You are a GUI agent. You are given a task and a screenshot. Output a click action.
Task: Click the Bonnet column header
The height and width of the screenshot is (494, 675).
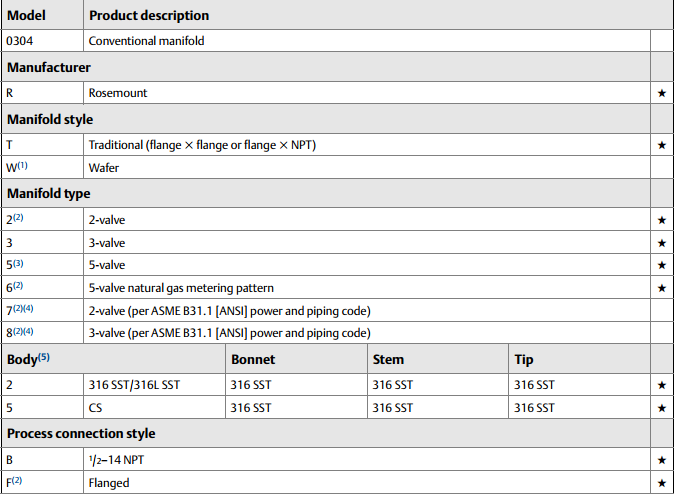tap(252, 359)
